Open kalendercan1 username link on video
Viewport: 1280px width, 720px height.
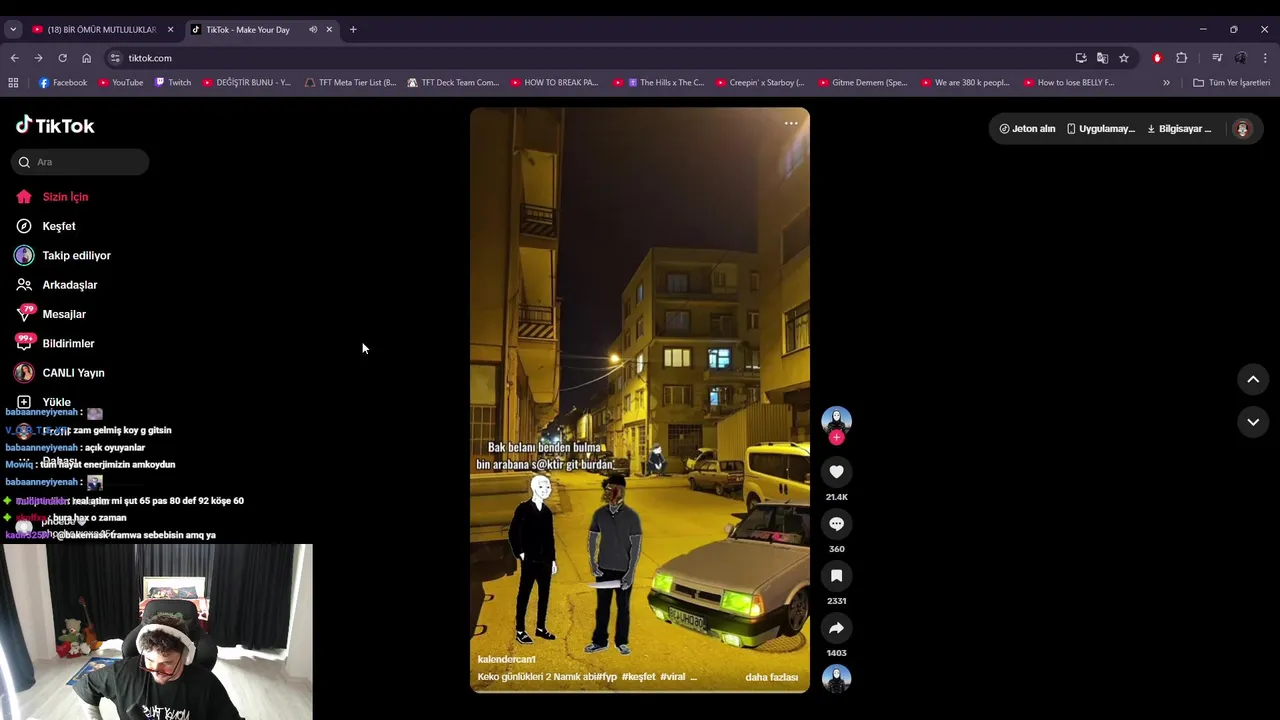[506, 660]
